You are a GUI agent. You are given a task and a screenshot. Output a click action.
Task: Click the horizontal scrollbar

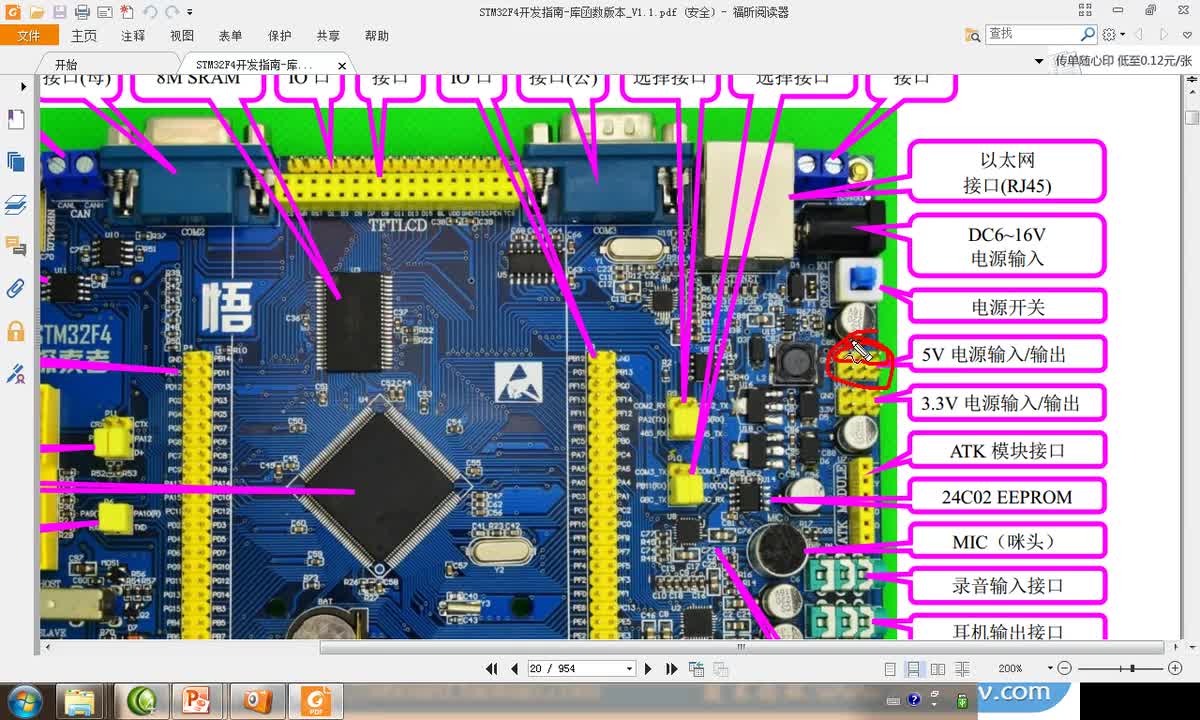pyautogui.click(x=741, y=647)
